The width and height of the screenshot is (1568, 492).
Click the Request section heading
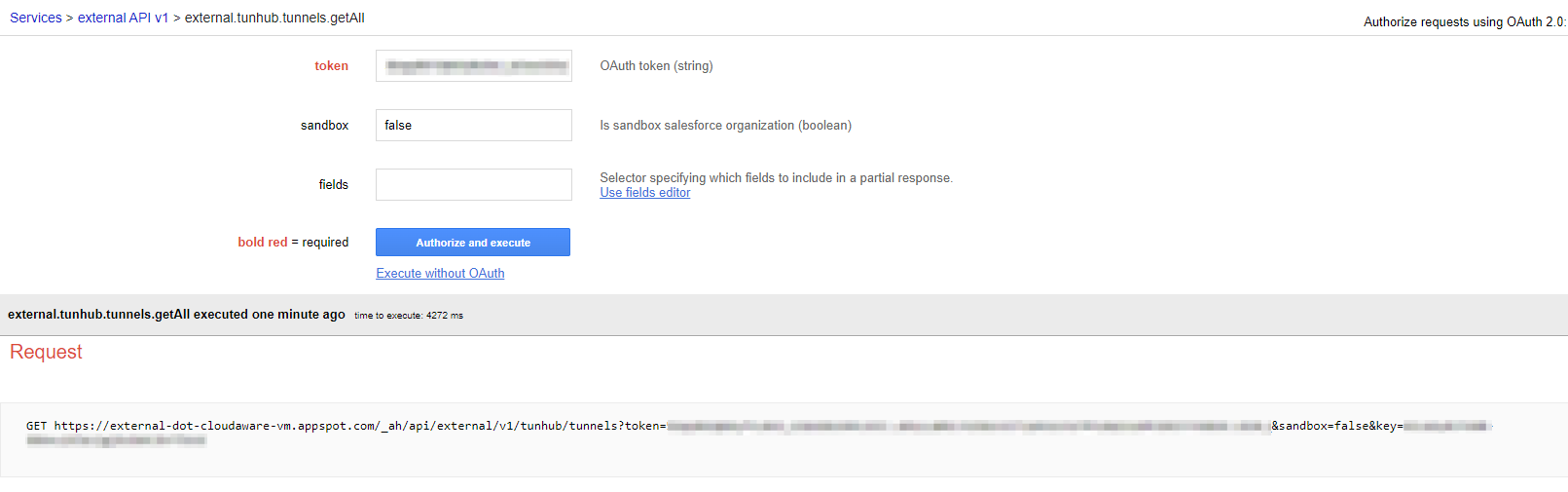coord(46,352)
